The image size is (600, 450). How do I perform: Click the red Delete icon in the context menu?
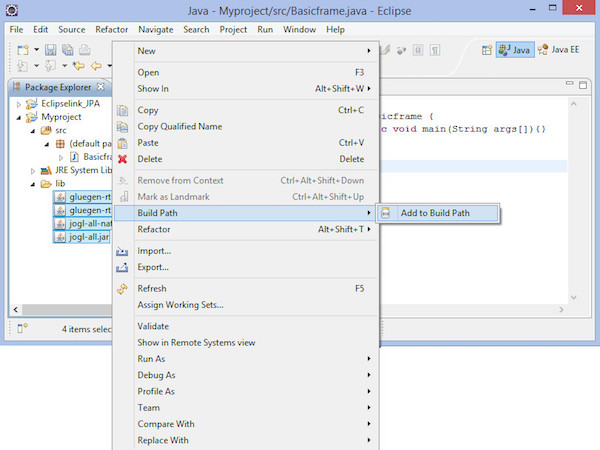tap(123, 159)
